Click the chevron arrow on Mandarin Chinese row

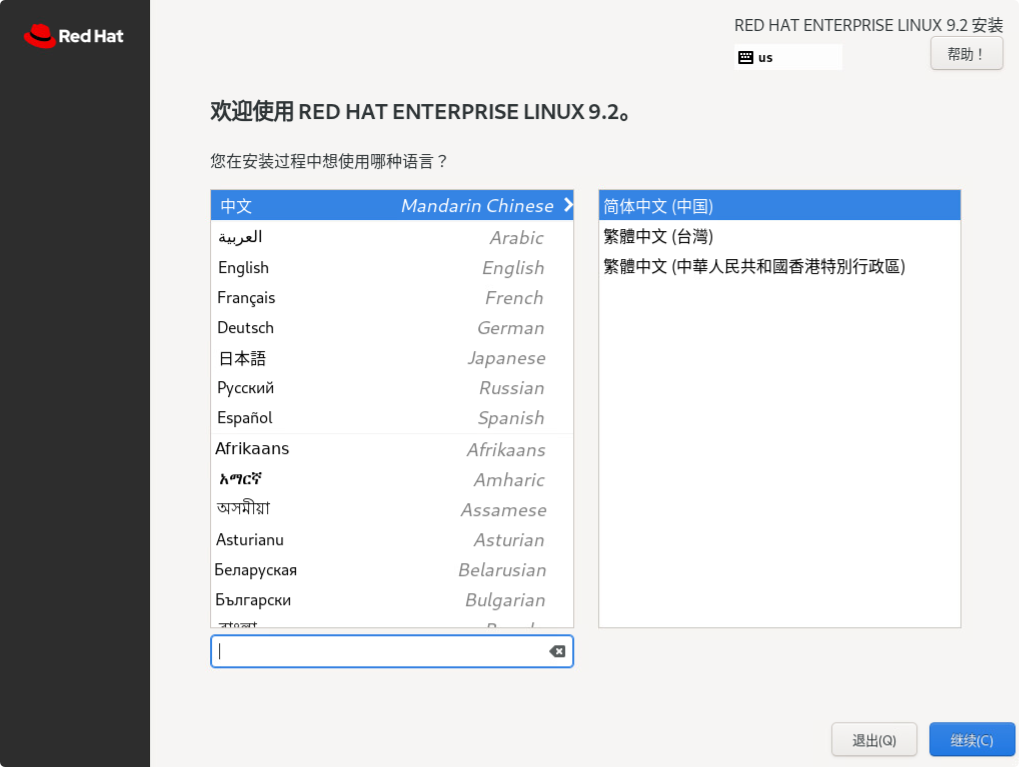pyautogui.click(x=568, y=205)
